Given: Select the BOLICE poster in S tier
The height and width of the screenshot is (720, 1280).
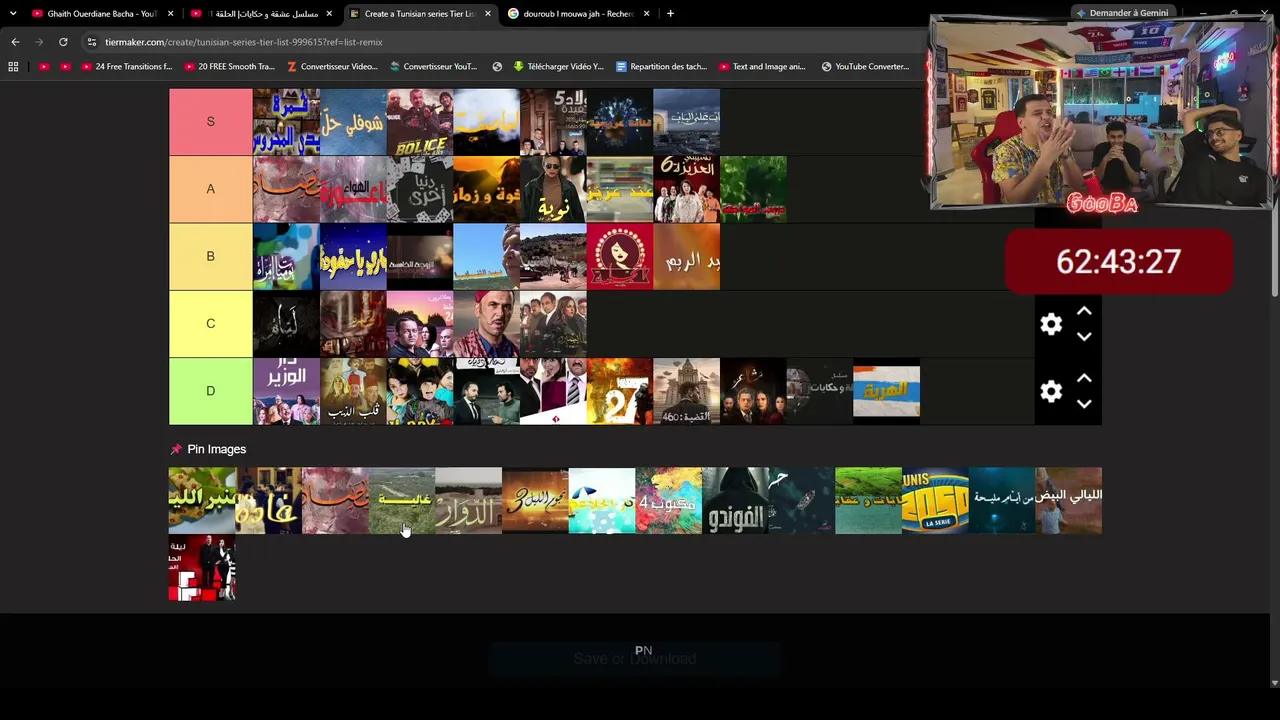Looking at the screenshot, I should (x=420, y=122).
